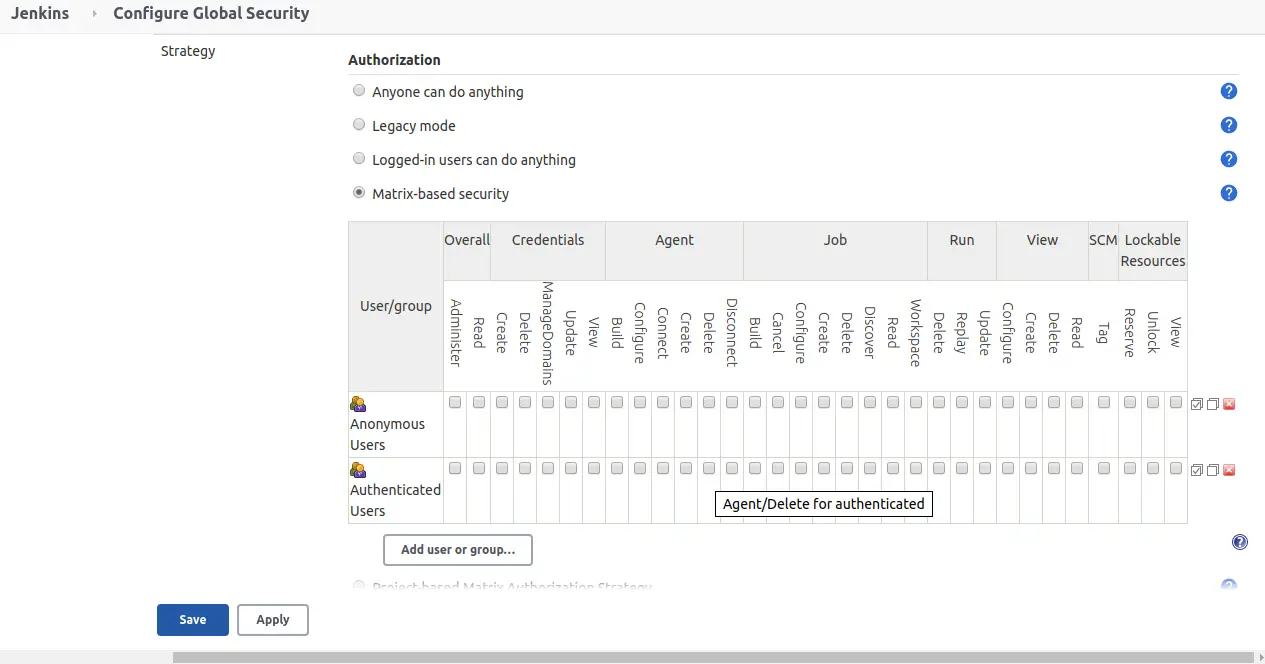Select all permissions for Anonymous Users row

coord(1197,404)
